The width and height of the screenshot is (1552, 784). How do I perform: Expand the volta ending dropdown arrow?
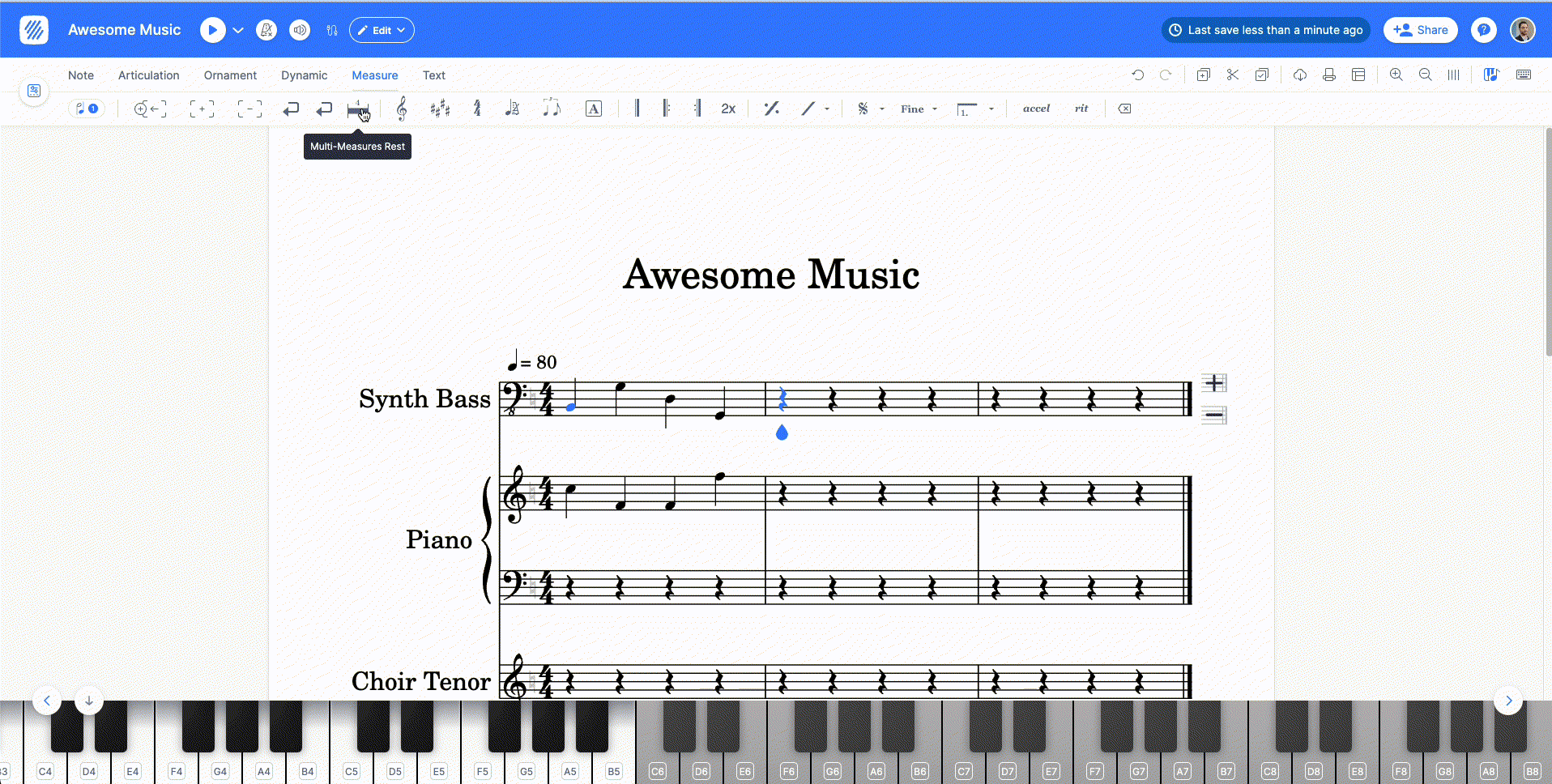click(x=991, y=109)
